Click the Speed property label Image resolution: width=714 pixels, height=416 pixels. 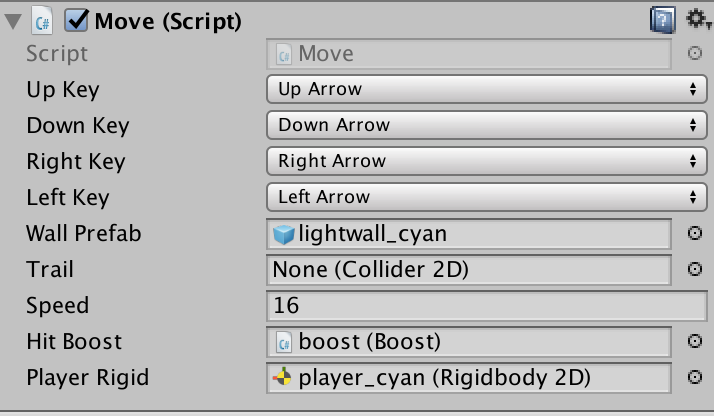(x=58, y=306)
